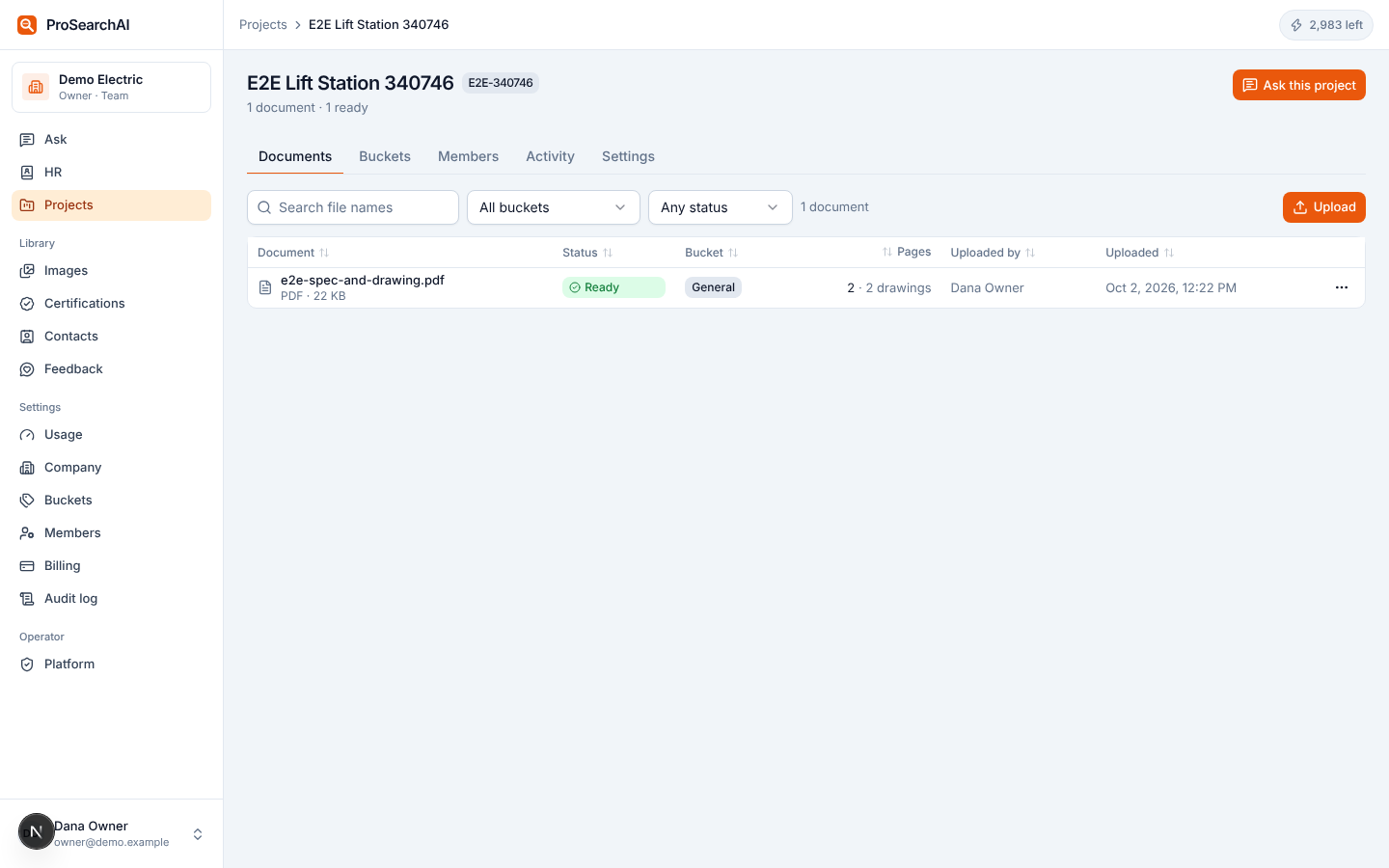1389x868 pixels.
Task: Switch to the Buckets tab
Action: (x=385, y=156)
